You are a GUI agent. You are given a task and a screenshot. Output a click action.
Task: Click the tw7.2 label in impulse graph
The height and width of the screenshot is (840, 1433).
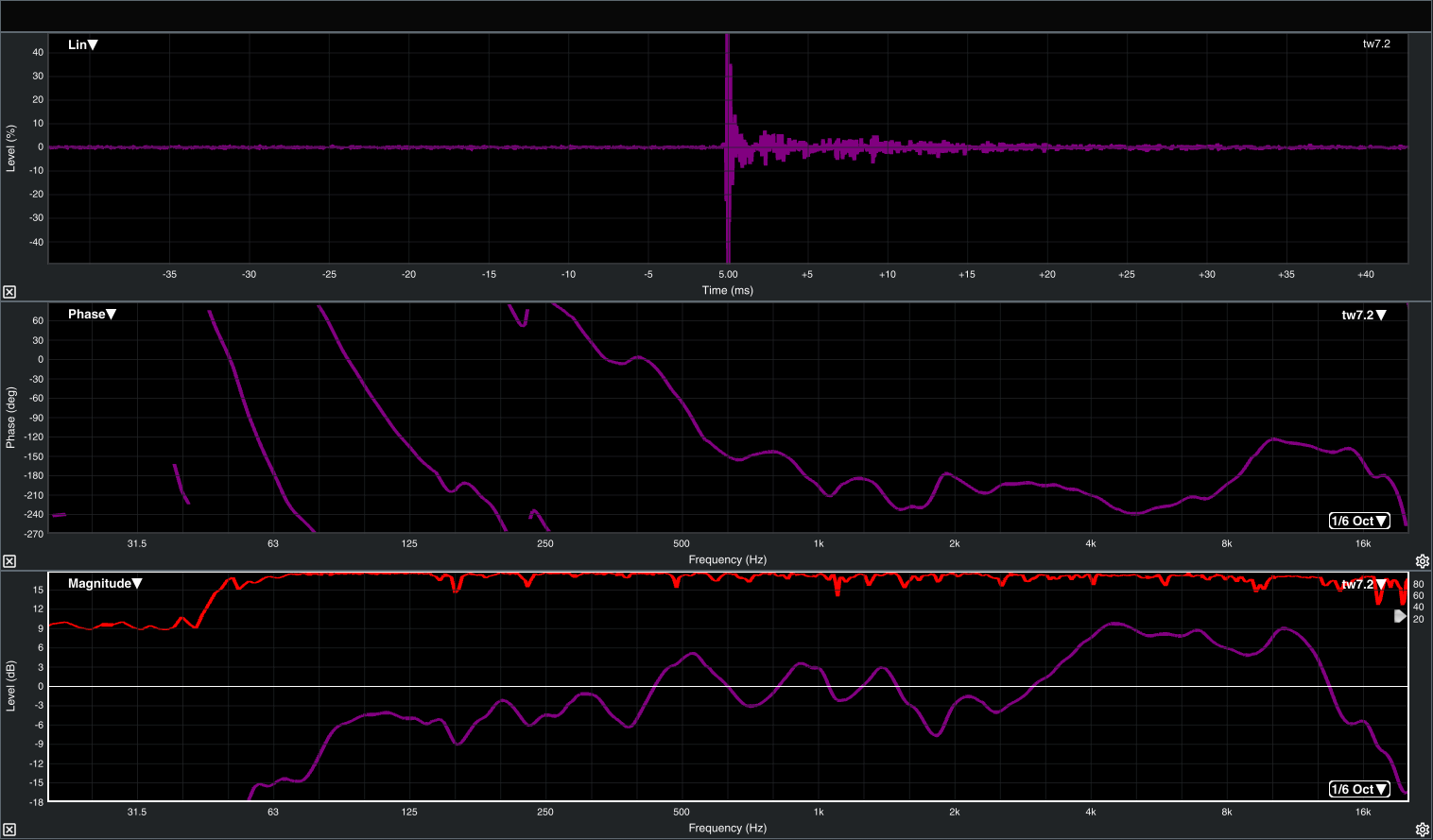[x=1376, y=44]
